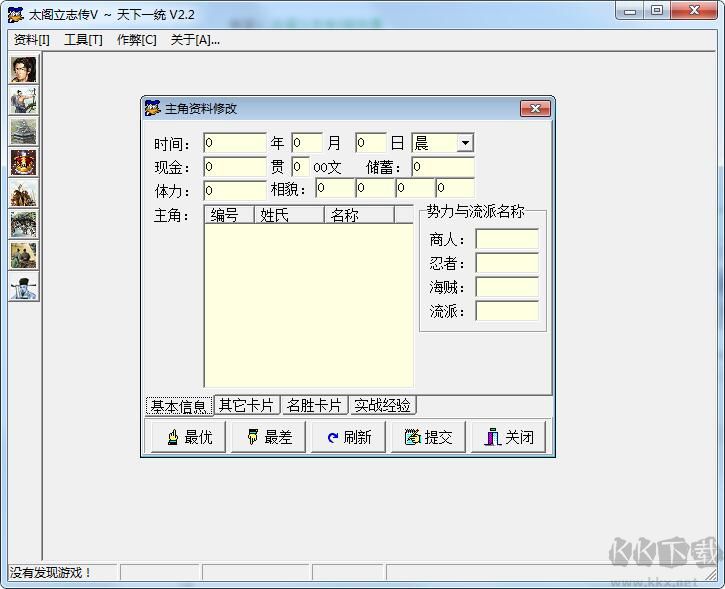Click the day field before 日

(370, 143)
